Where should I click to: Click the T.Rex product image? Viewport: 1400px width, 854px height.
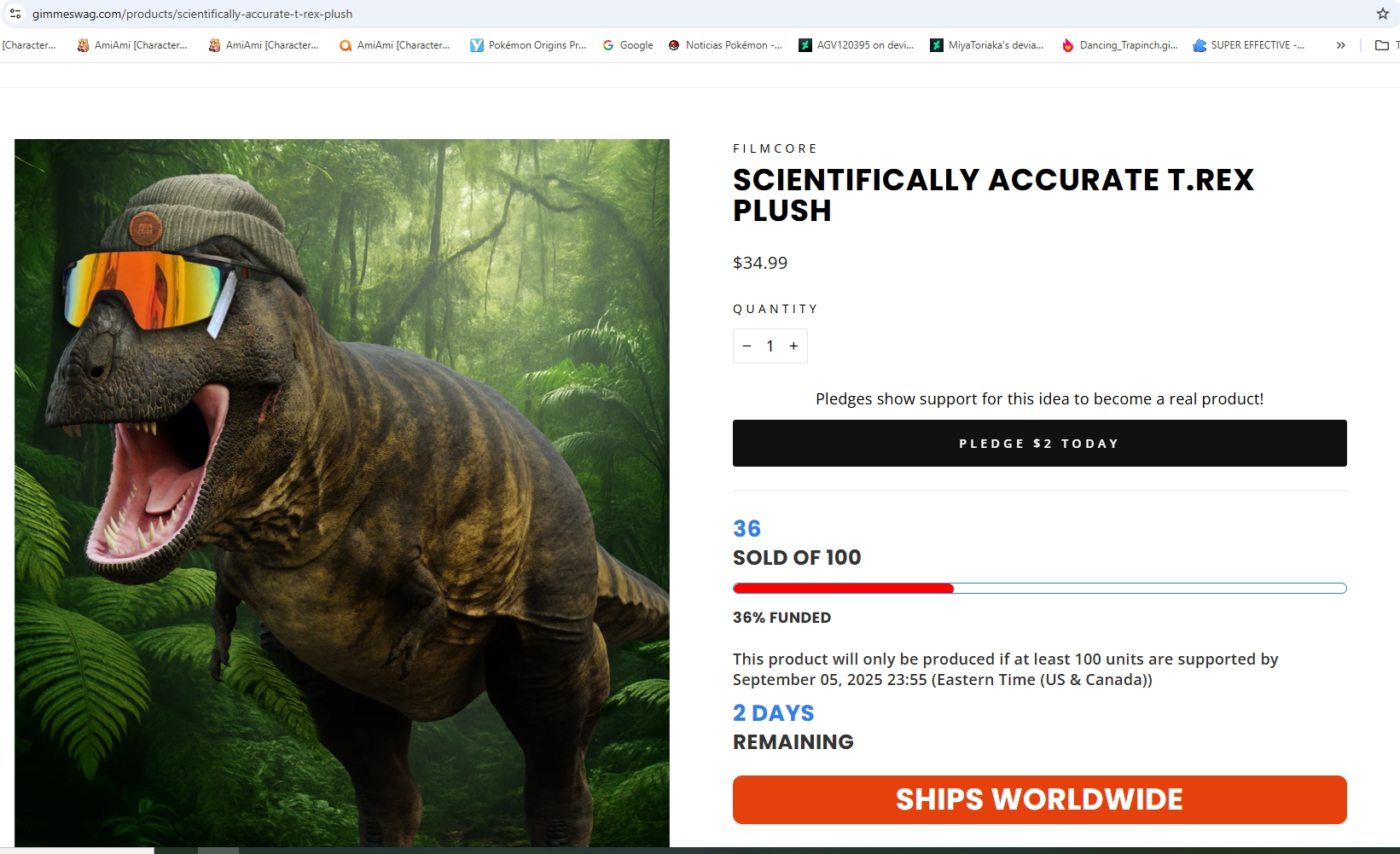341,492
